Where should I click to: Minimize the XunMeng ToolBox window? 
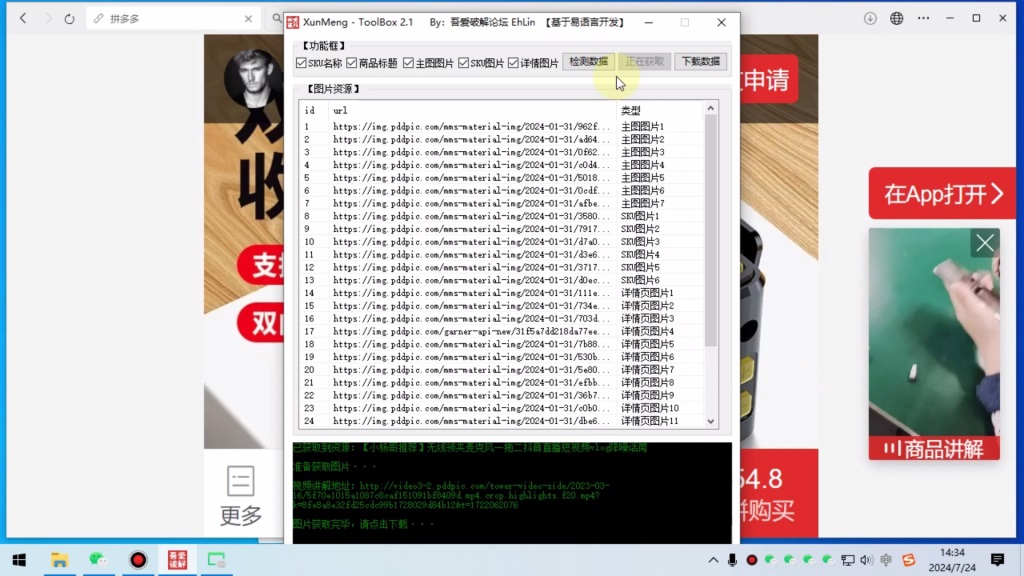click(648, 22)
